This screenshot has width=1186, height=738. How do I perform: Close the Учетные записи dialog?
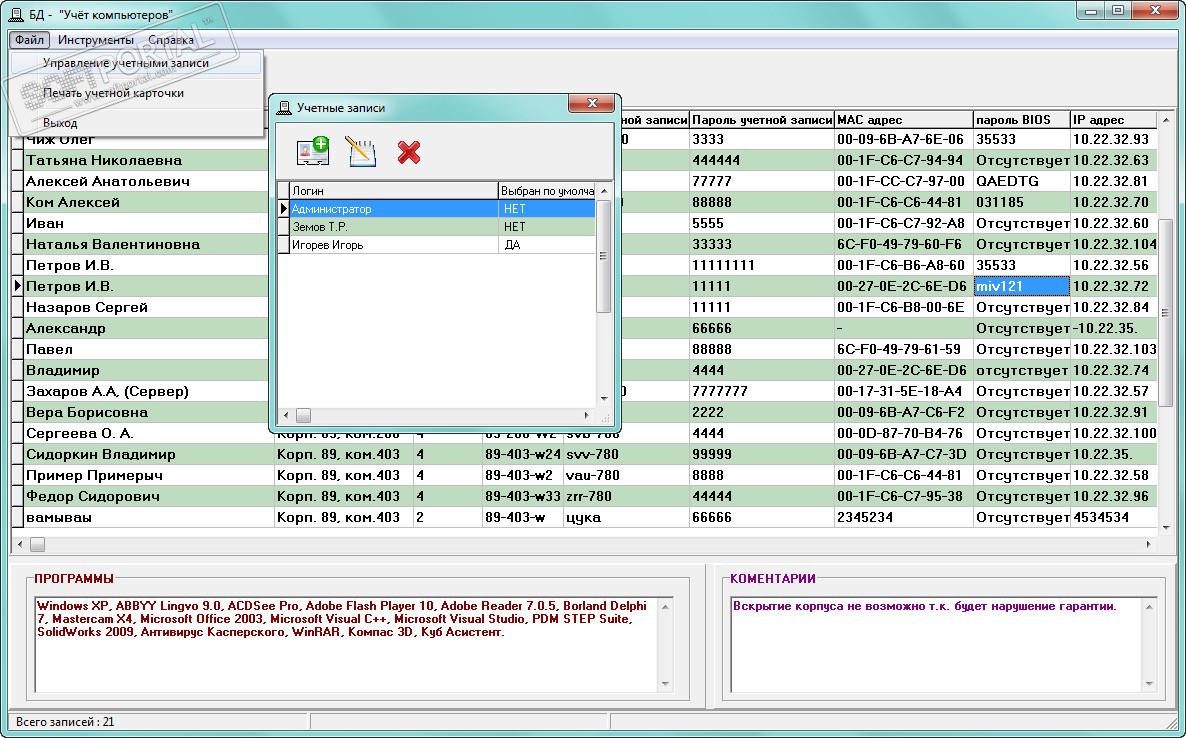pyautogui.click(x=590, y=104)
